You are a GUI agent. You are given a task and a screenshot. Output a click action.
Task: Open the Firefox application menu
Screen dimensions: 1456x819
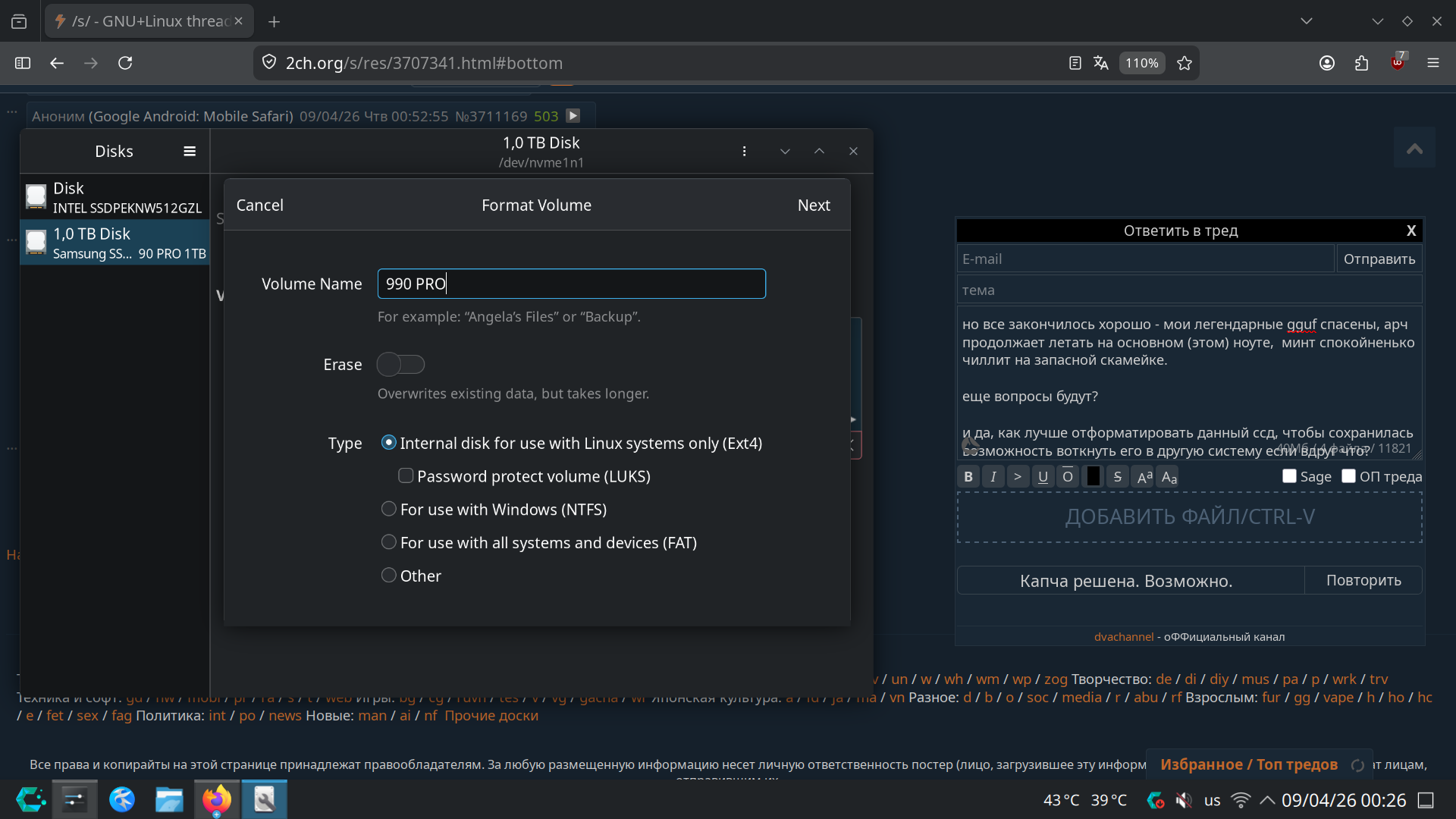[1433, 63]
